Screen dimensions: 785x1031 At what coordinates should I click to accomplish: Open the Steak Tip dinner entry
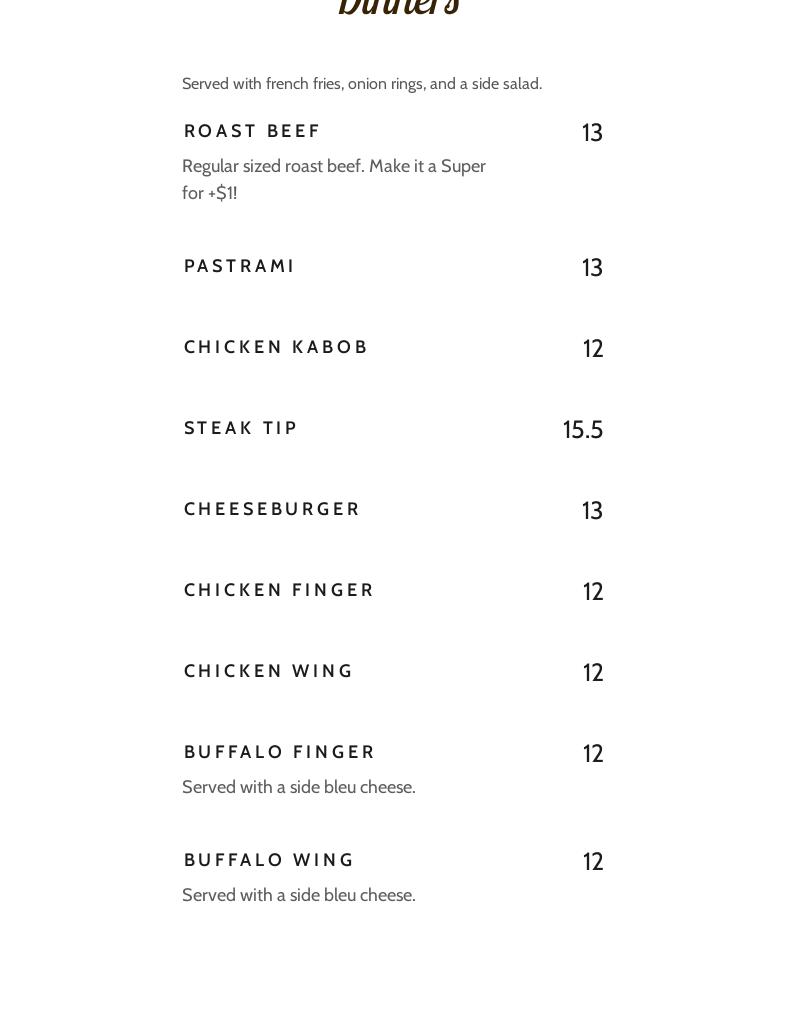pyautogui.click(x=241, y=429)
